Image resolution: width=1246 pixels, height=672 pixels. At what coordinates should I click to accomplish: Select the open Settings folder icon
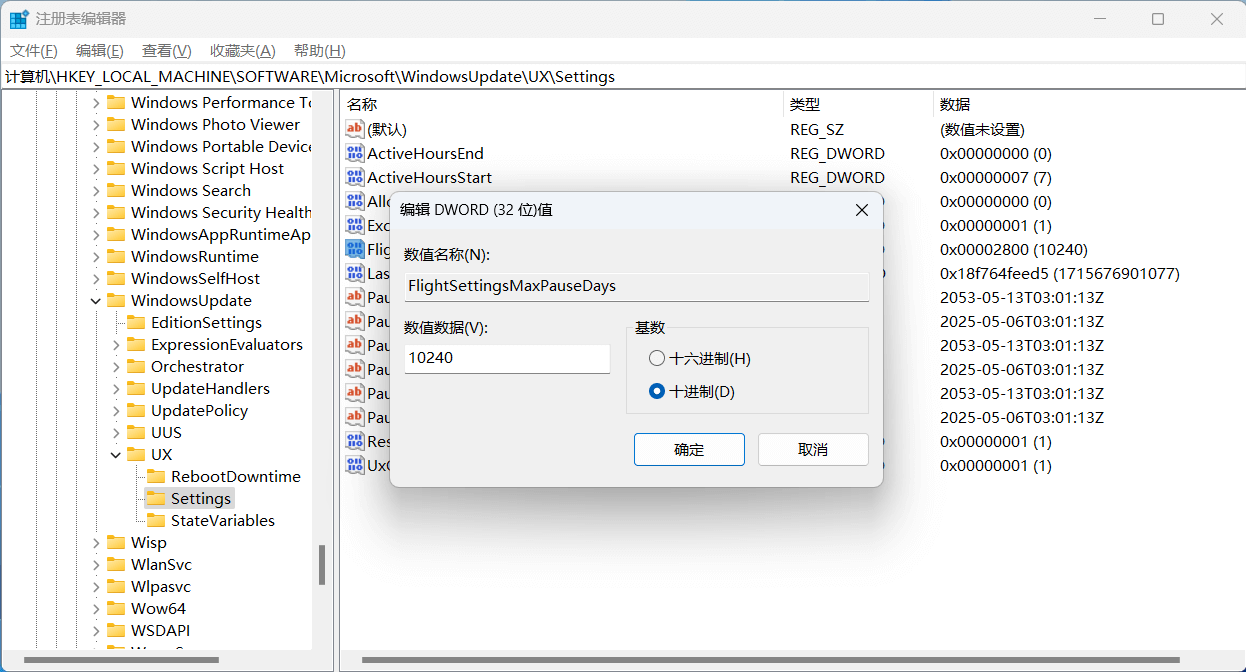pyautogui.click(x=156, y=498)
